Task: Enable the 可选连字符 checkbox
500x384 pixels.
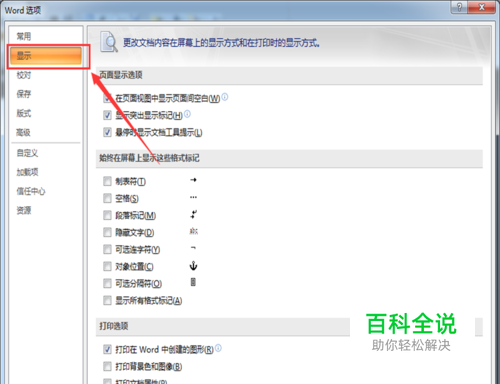Action: pos(107,249)
